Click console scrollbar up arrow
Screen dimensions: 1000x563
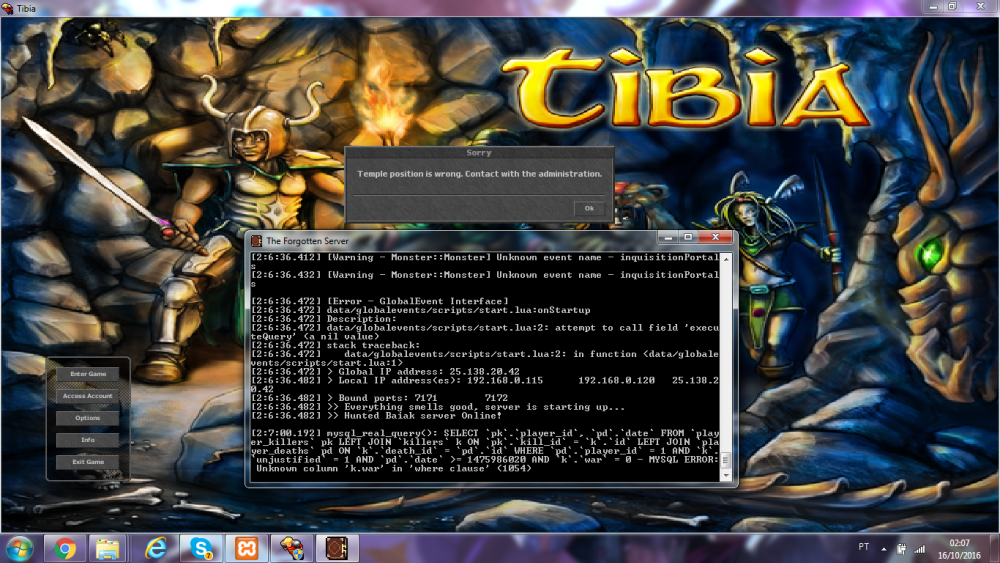coord(726,260)
